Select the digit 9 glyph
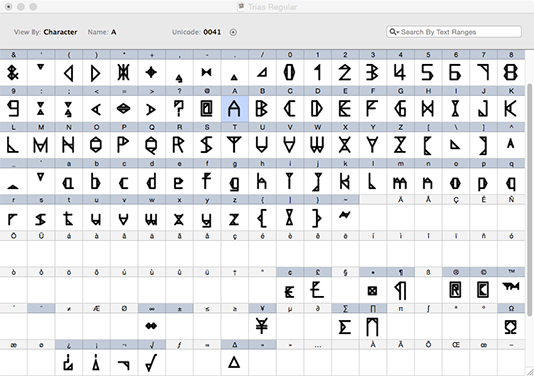This screenshot has width=534, height=376. coord(14,109)
